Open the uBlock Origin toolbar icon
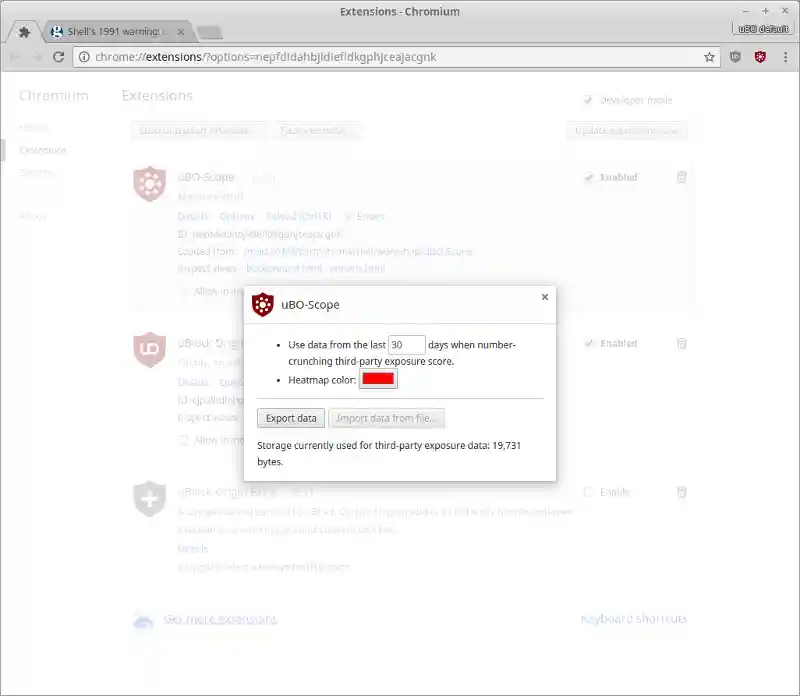The width and height of the screenshot is (800, 696). click(735, 57)
